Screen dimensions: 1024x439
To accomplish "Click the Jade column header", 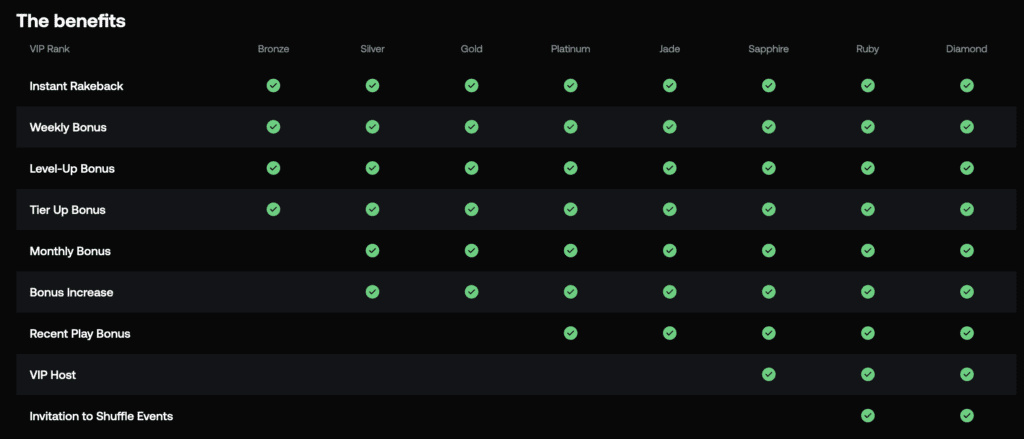I will click(x=669, y=49).
